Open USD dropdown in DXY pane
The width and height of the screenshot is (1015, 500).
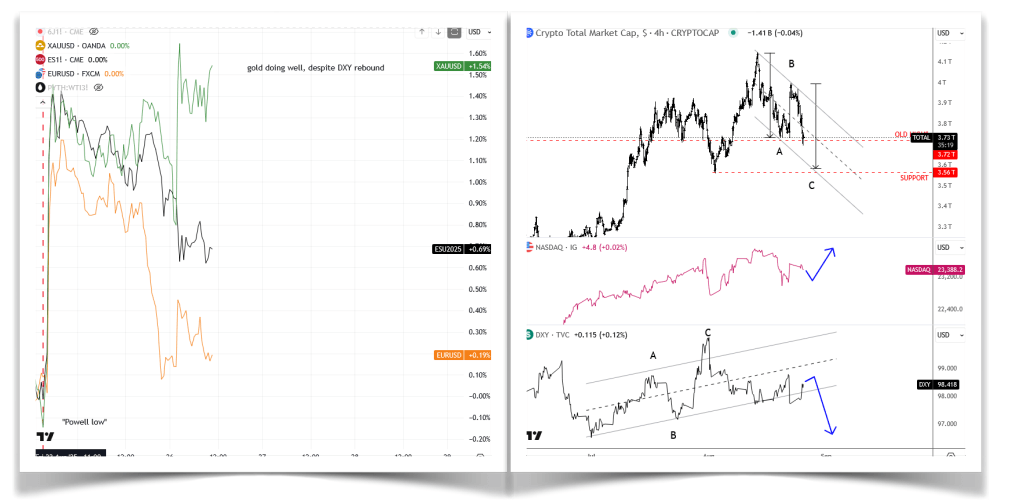click(x=949, y=330)
